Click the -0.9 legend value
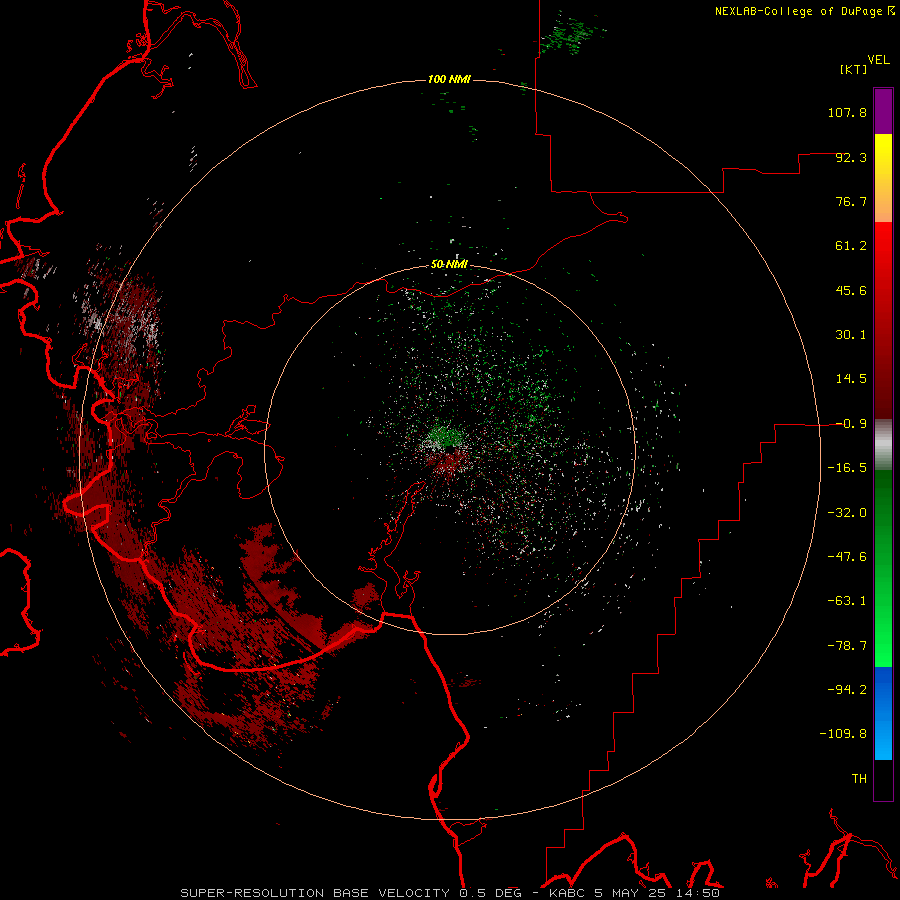The image size is (900, 900). point(851,424)
